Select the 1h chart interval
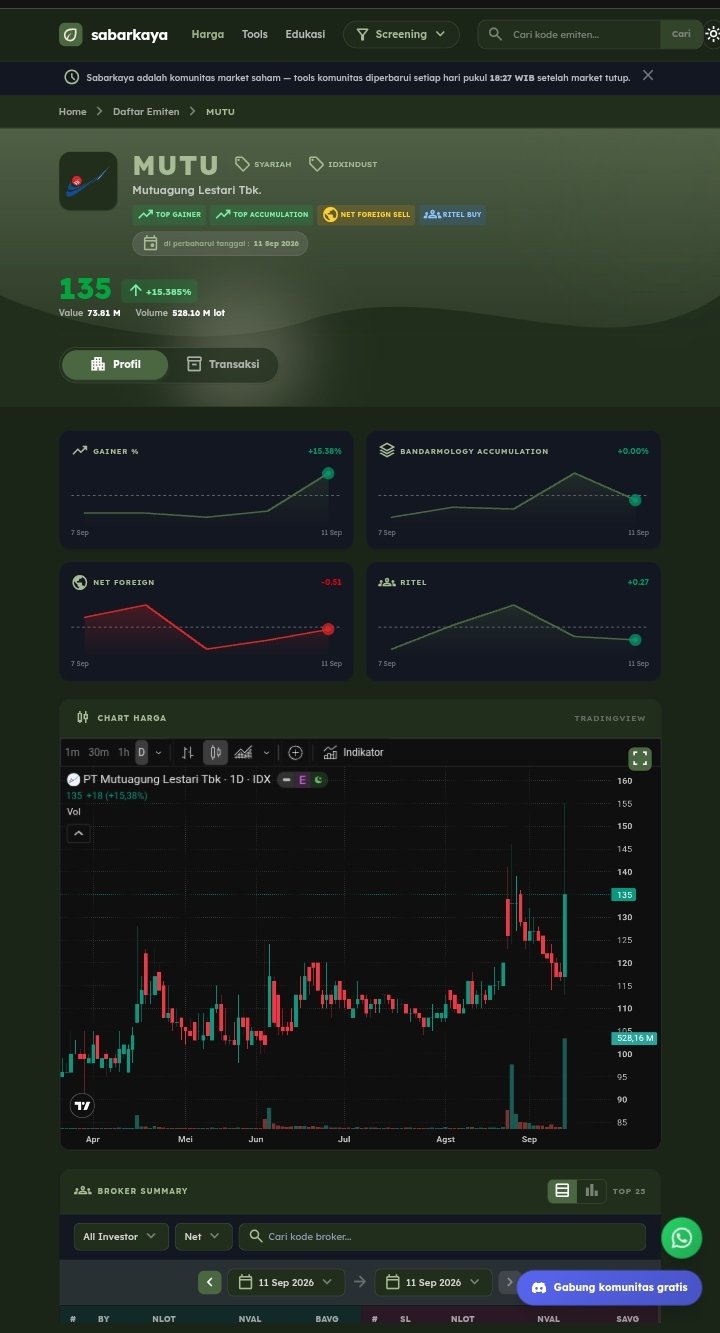Viewport: 720px width, 1333px height. click(x=123, y=752)
